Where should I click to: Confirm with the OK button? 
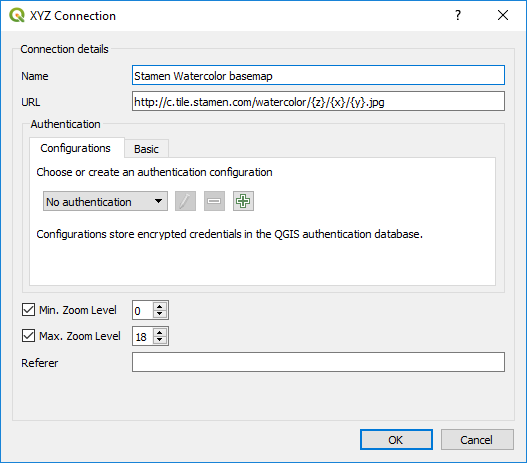pos(396,439)
